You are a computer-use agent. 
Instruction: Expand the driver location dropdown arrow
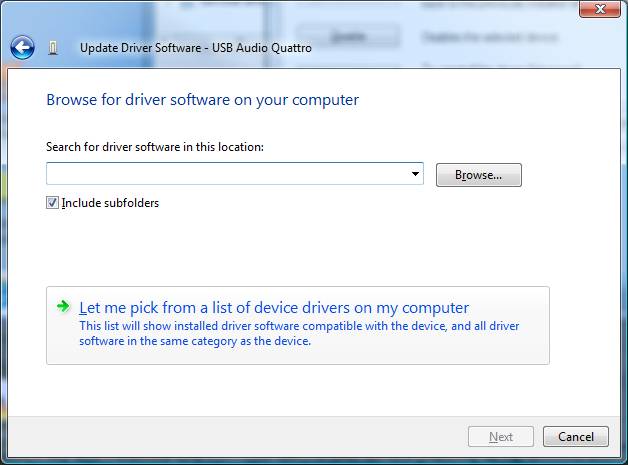click(415, 175)
